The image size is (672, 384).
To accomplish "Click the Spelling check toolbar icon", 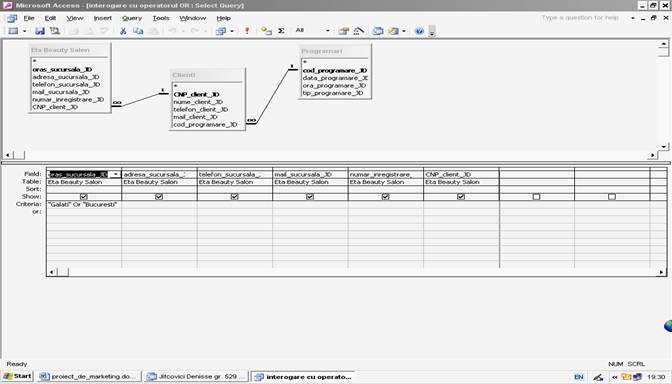I will tap(104, 31).
